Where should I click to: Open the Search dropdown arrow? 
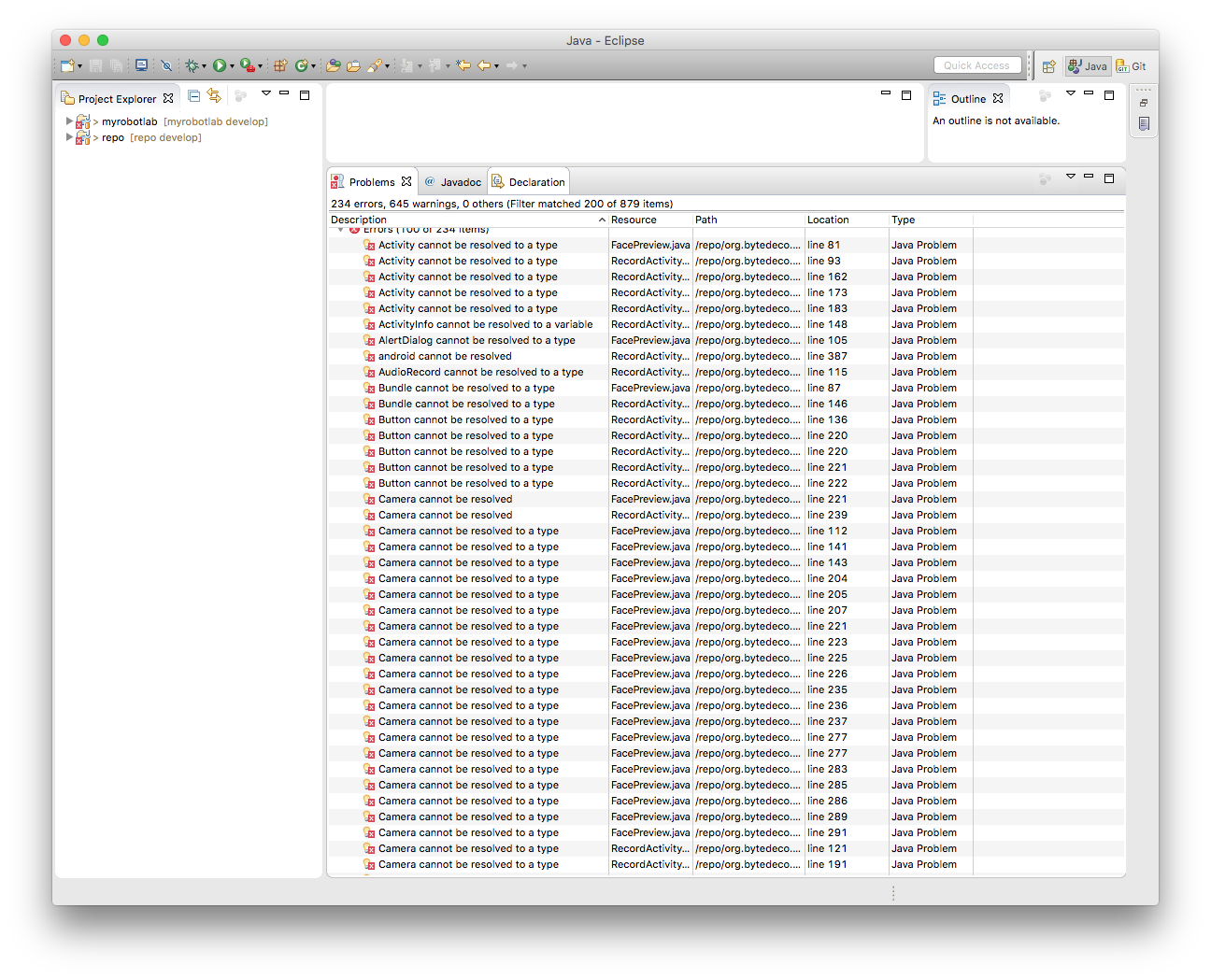[x=387, y=66]
